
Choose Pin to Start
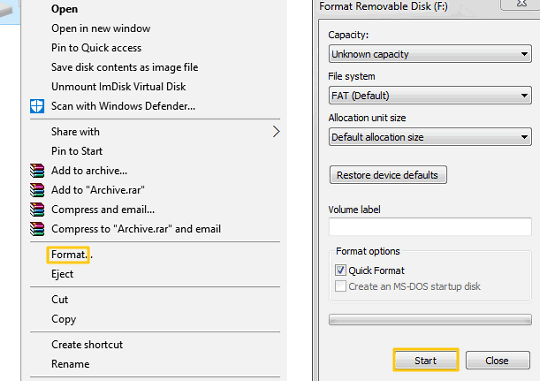click(x=77, y=151)
